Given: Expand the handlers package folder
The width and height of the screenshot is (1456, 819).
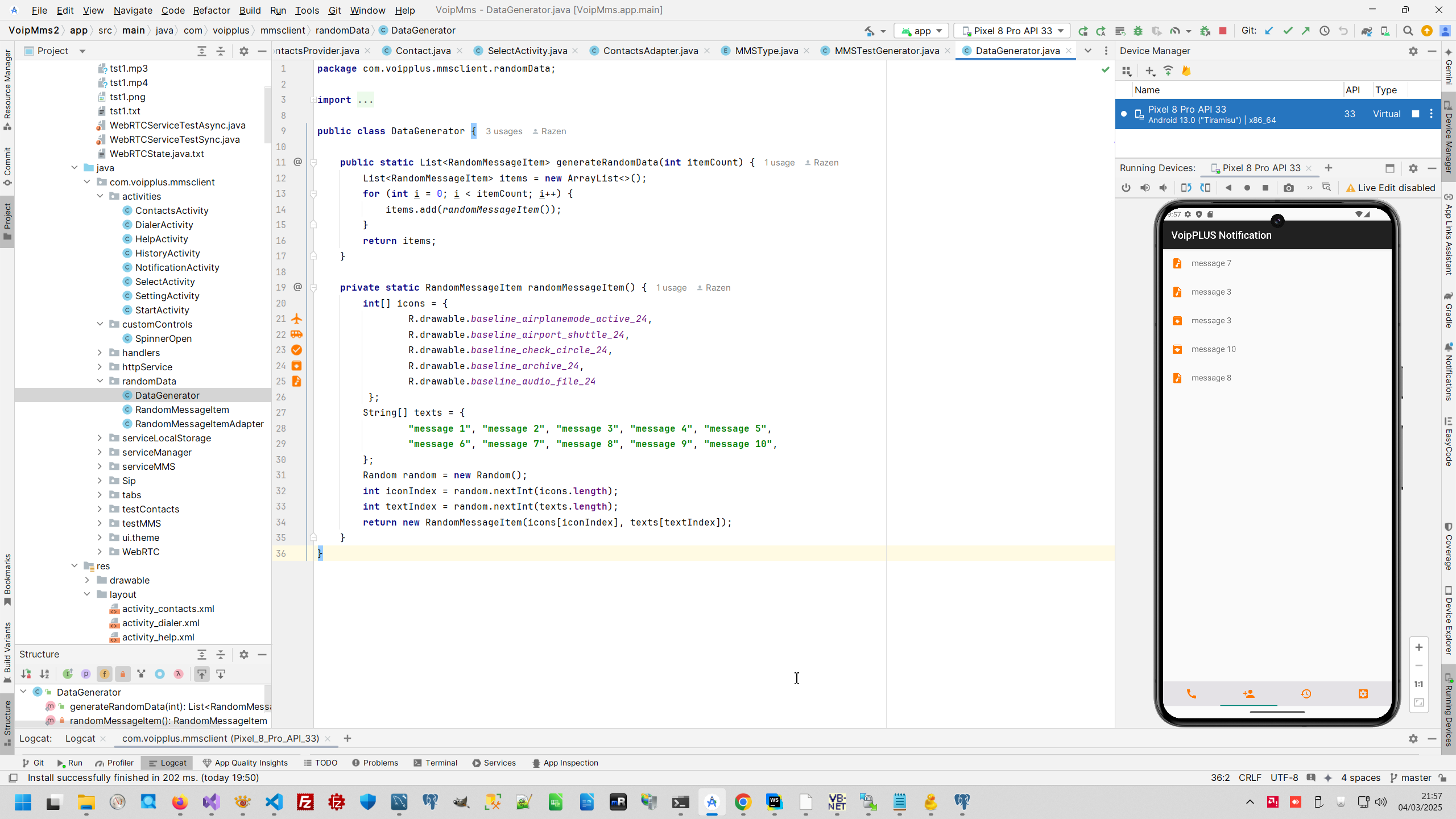Looking at the screenshot, I should (x=100, y=353).
